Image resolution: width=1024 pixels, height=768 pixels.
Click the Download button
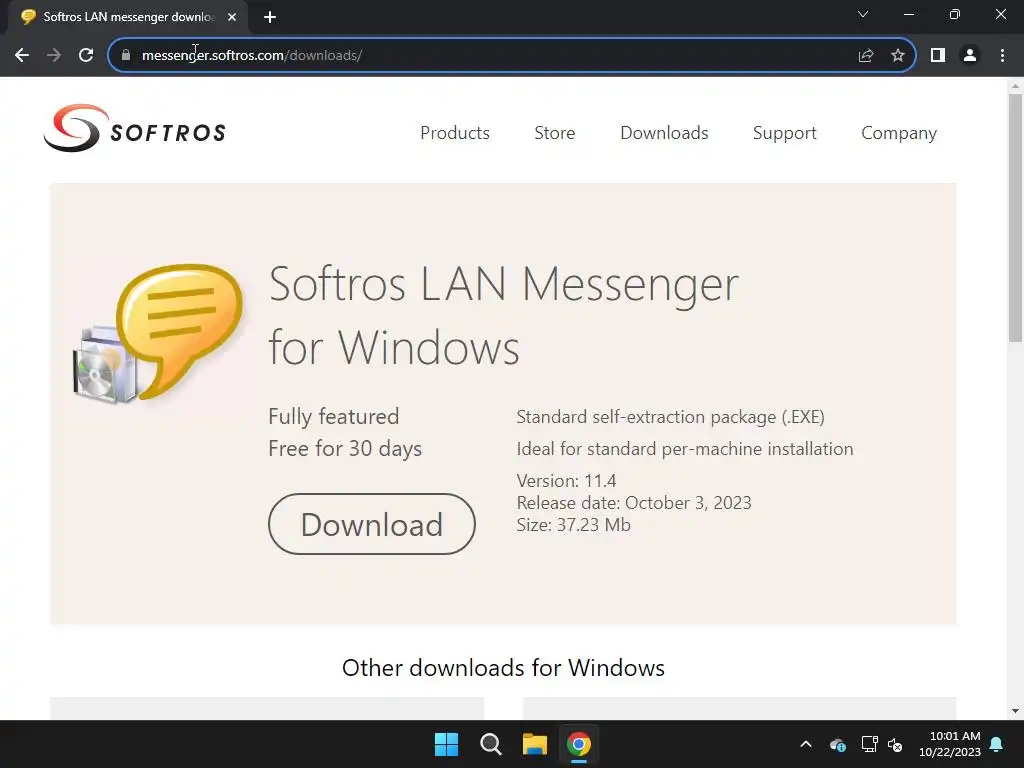372,524
